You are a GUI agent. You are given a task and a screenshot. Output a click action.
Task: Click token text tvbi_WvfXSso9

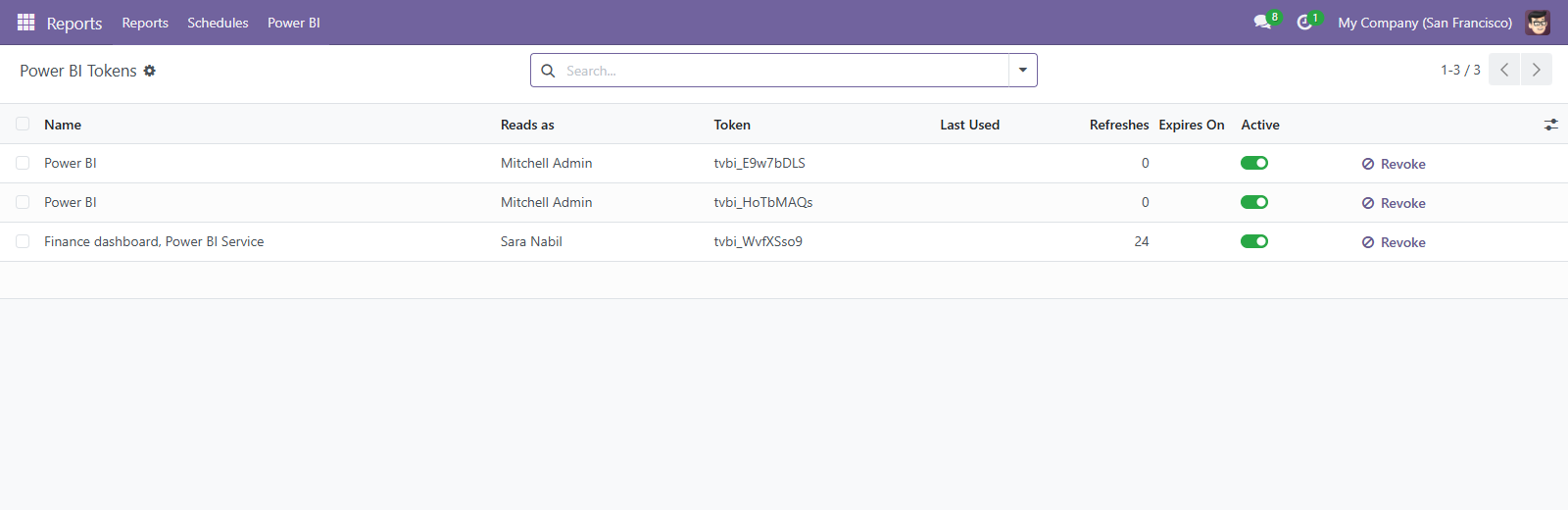[x=758, y=241]
